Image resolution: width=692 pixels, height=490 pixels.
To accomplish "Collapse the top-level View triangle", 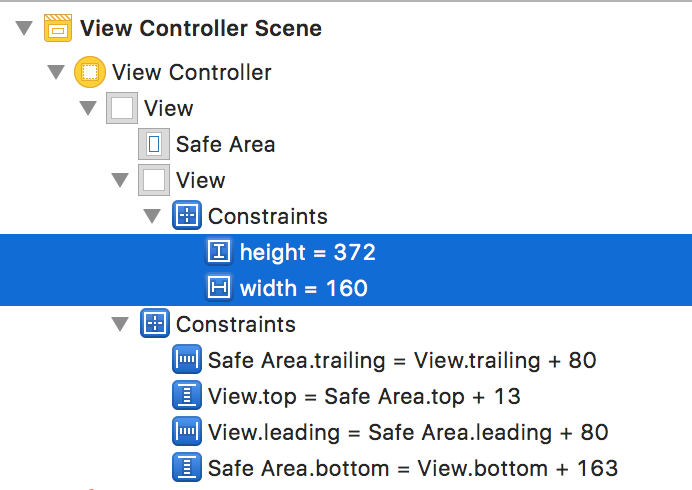I will pos(88,108).
